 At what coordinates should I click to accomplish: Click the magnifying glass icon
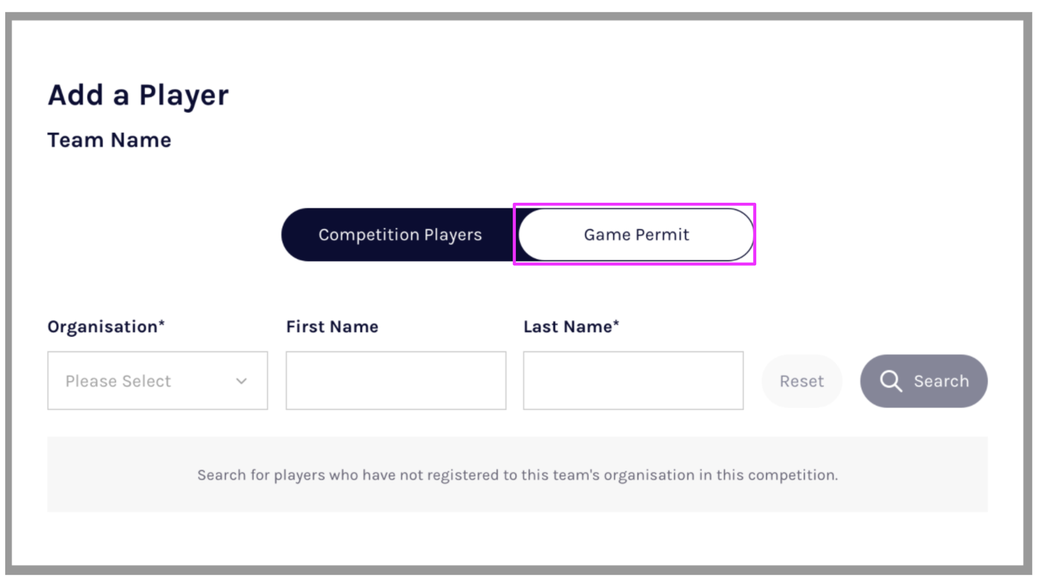[890, 381]
